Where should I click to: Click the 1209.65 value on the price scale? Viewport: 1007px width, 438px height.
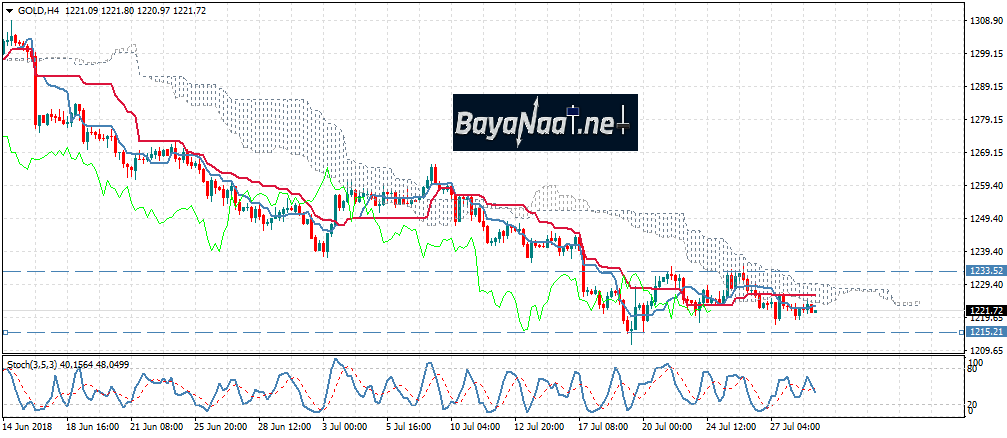983,351
